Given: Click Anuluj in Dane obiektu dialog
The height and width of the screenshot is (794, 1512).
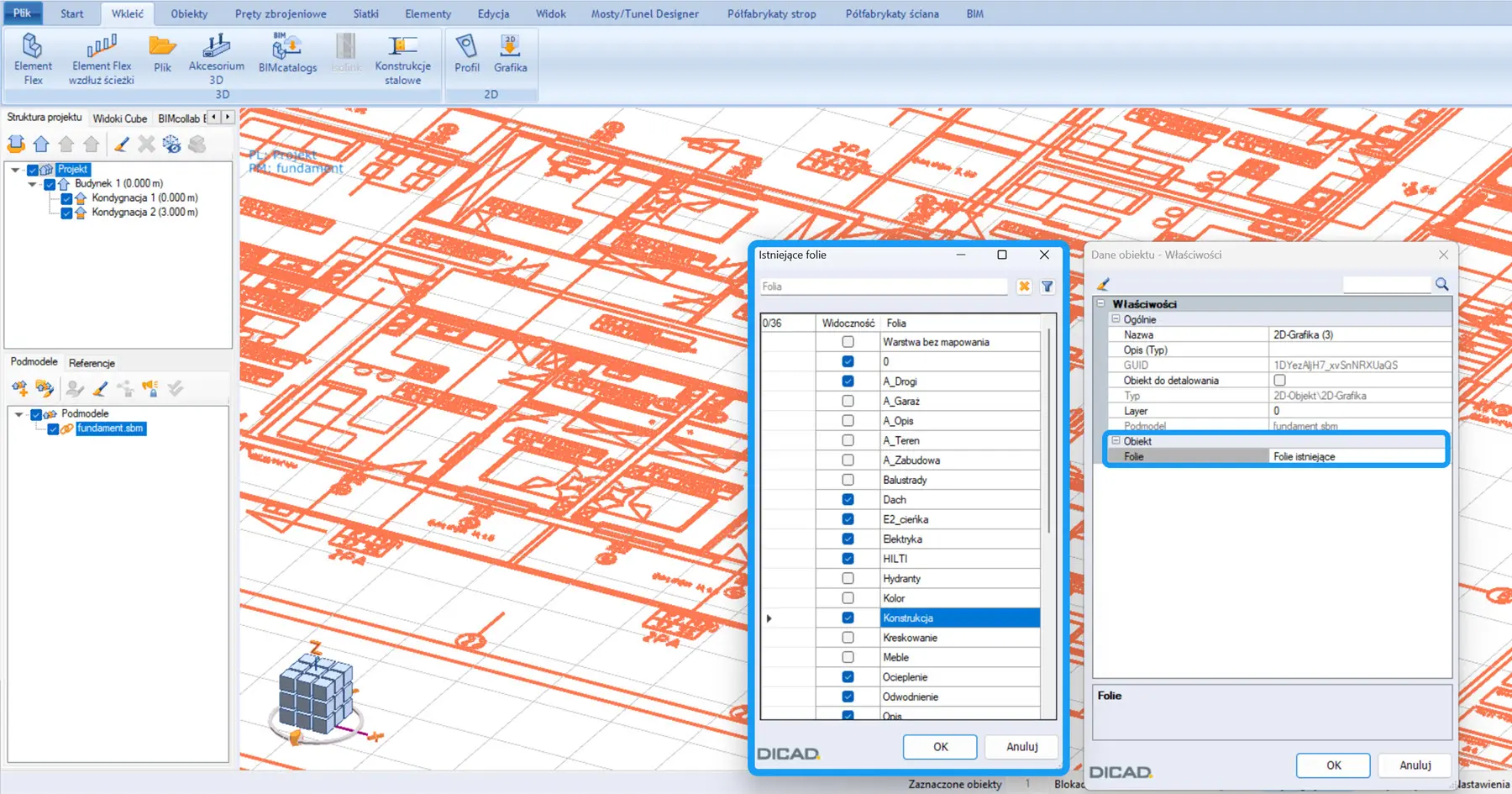Looking at the screenshot, I should click(1415, 765).
